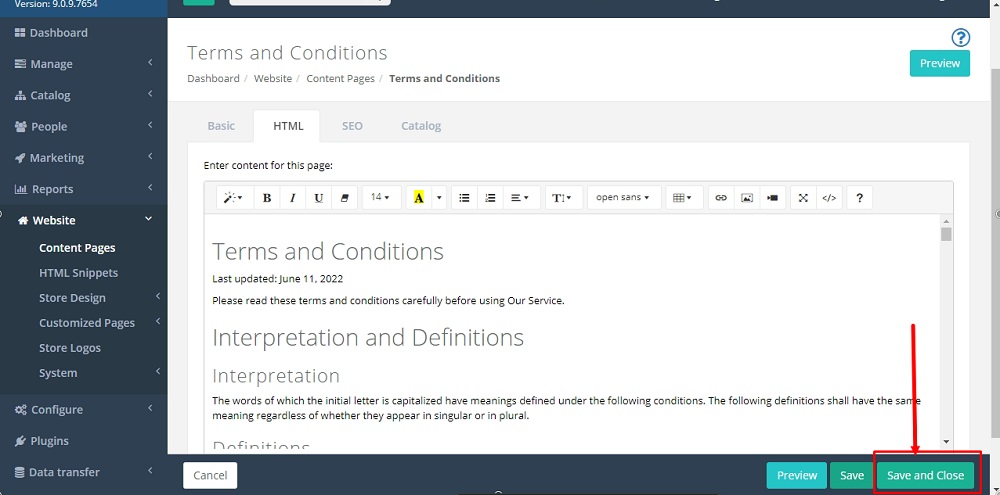Expand the Configure sidebar menu

tap(84, 410)
